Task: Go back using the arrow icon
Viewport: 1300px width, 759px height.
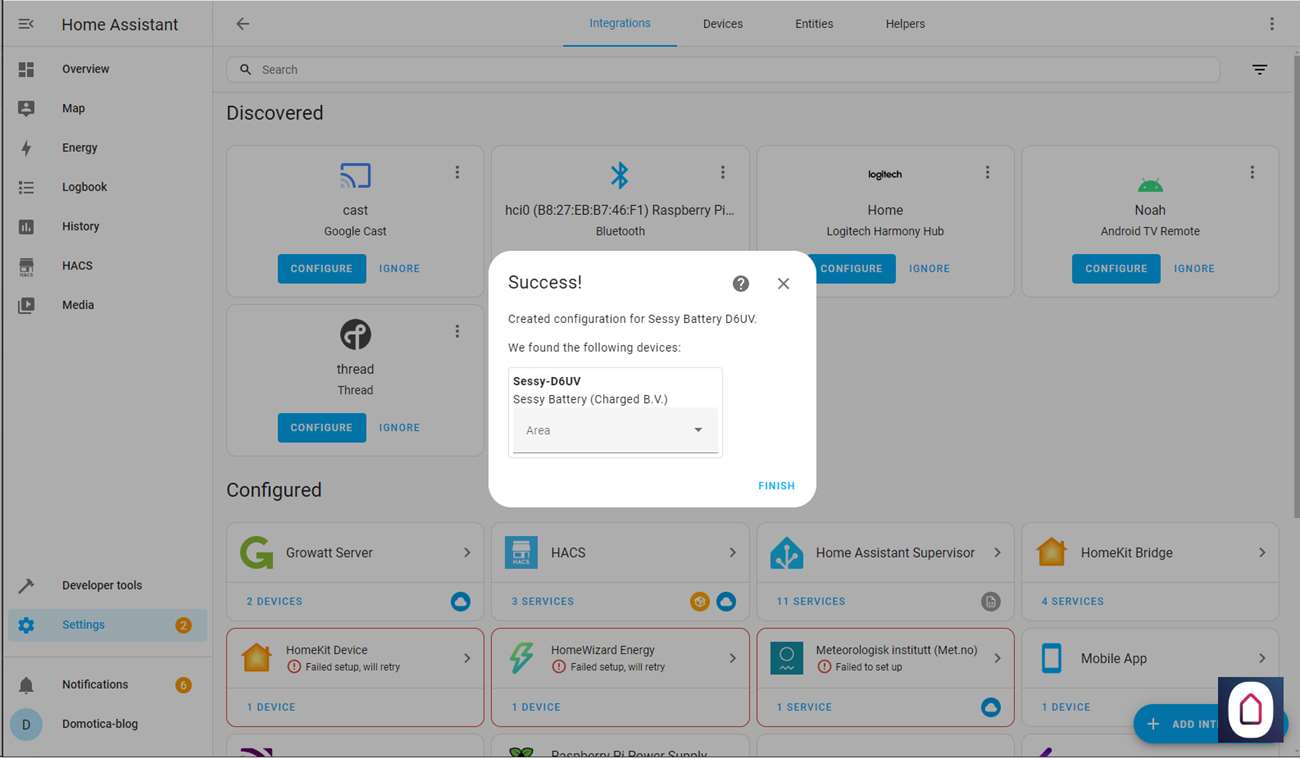Action: coord(243,24)
